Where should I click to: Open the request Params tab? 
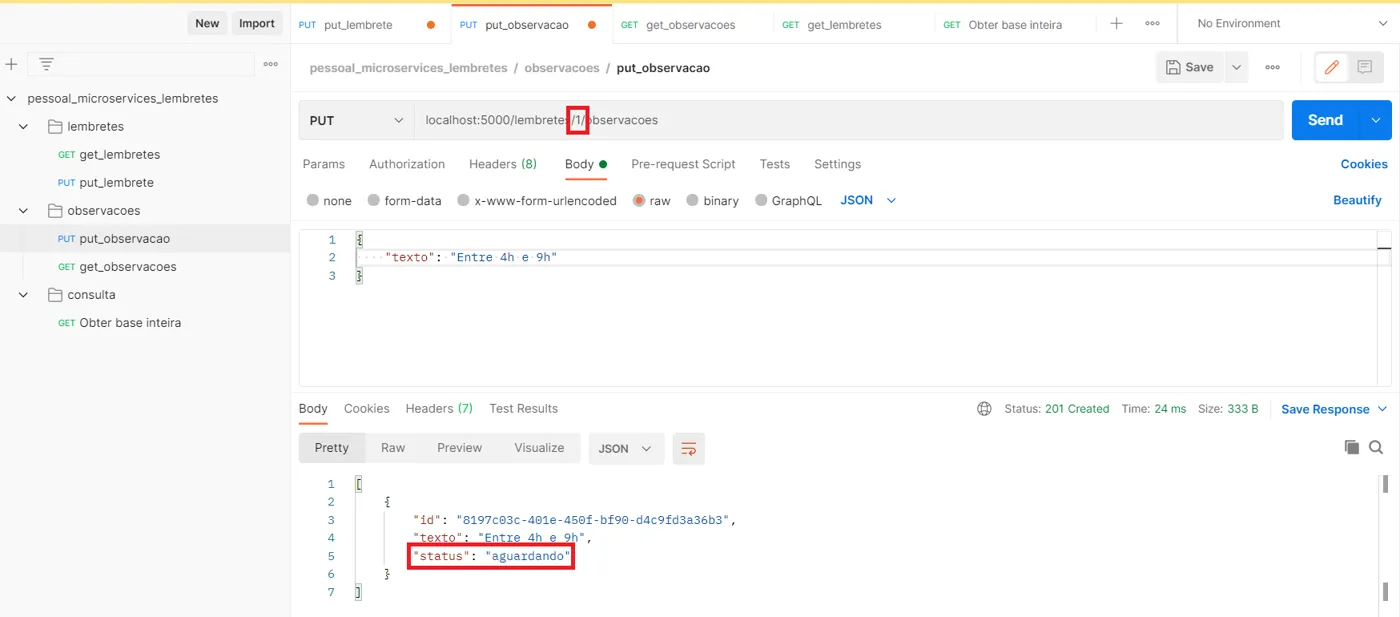tap(324, 164)
